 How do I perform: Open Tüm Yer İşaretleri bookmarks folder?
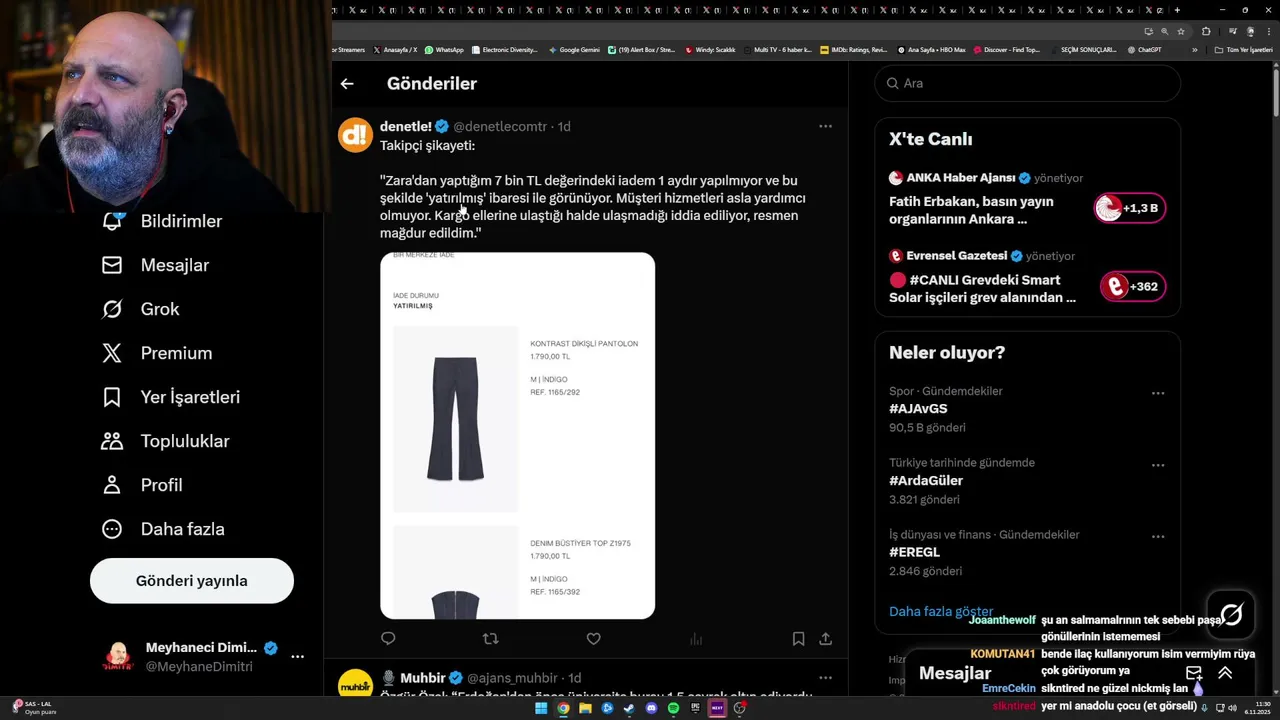click(1243, 49)
